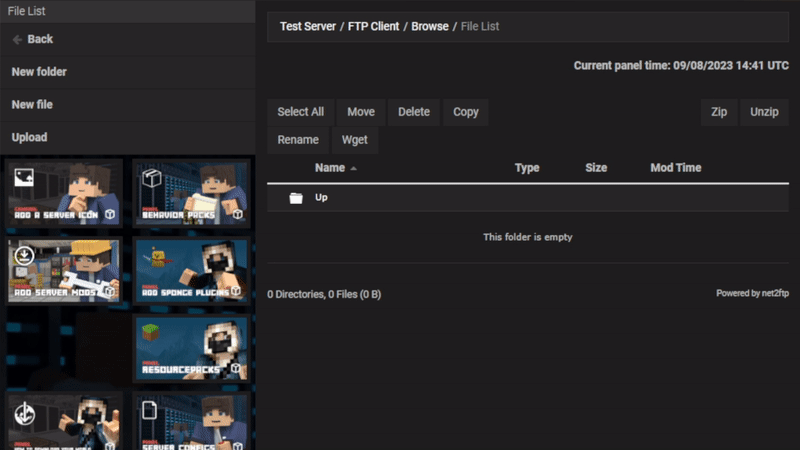This screenshot has height=450, width=800.
Task: Choose Upload in the sidebar menu
Action: pos(29,137)
